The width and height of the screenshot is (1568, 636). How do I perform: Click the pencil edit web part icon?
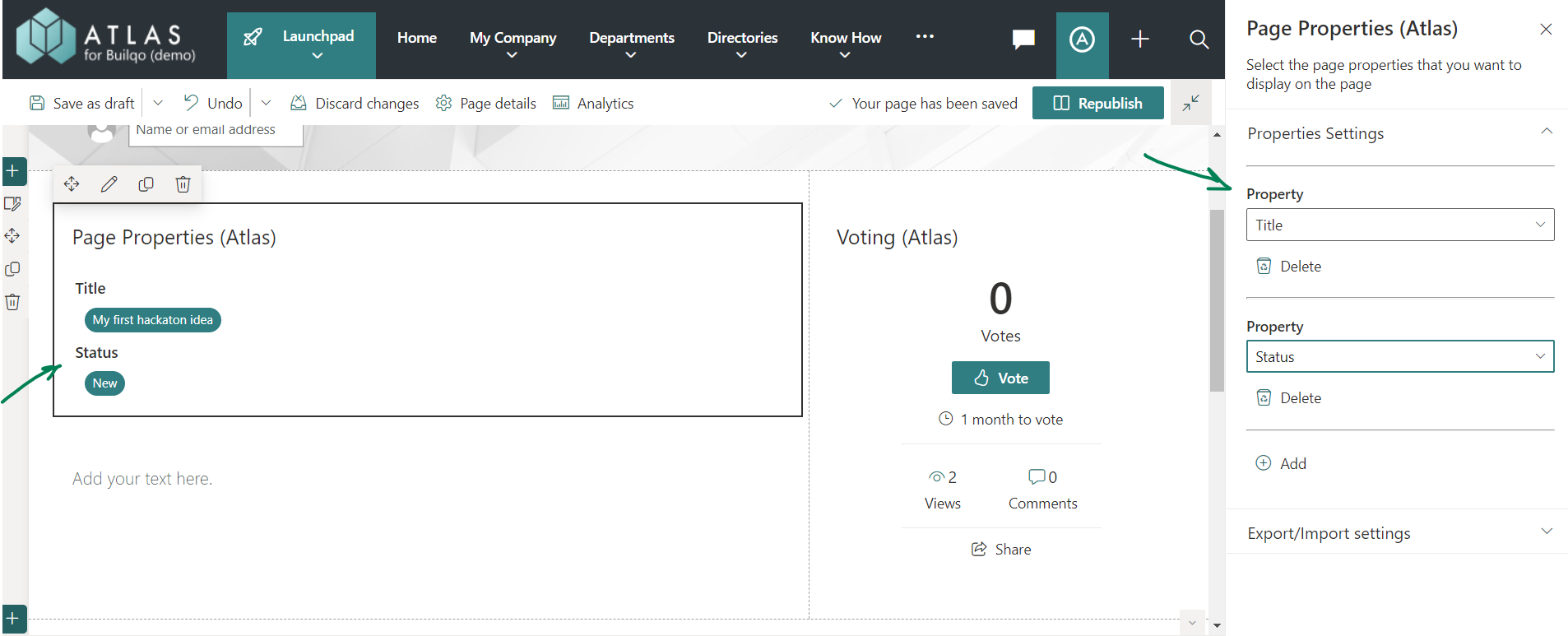109,184
